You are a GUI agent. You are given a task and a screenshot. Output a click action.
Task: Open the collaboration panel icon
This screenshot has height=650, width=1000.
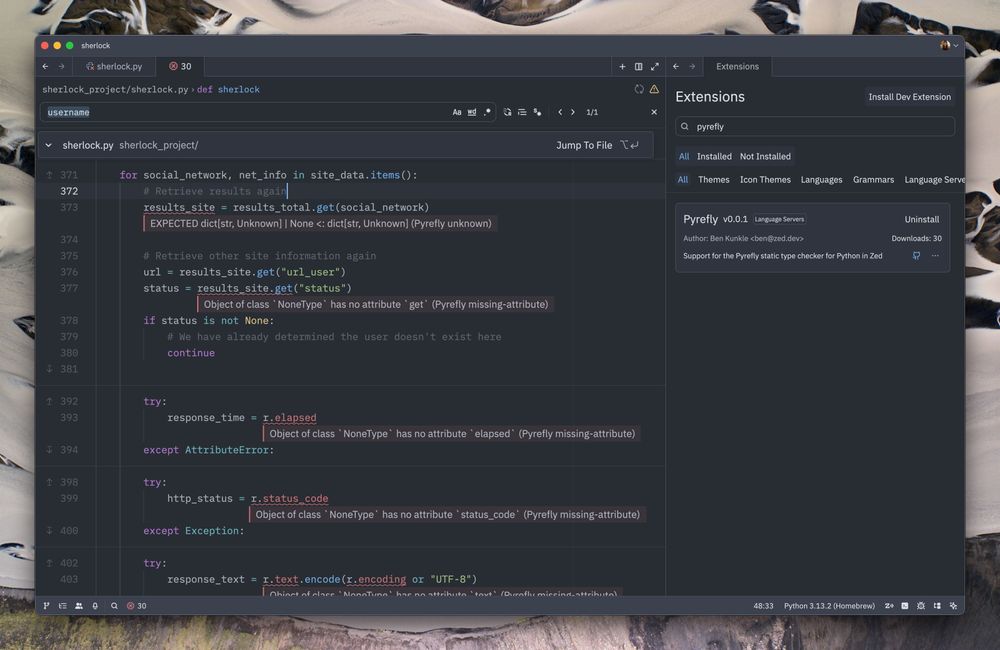78,606
